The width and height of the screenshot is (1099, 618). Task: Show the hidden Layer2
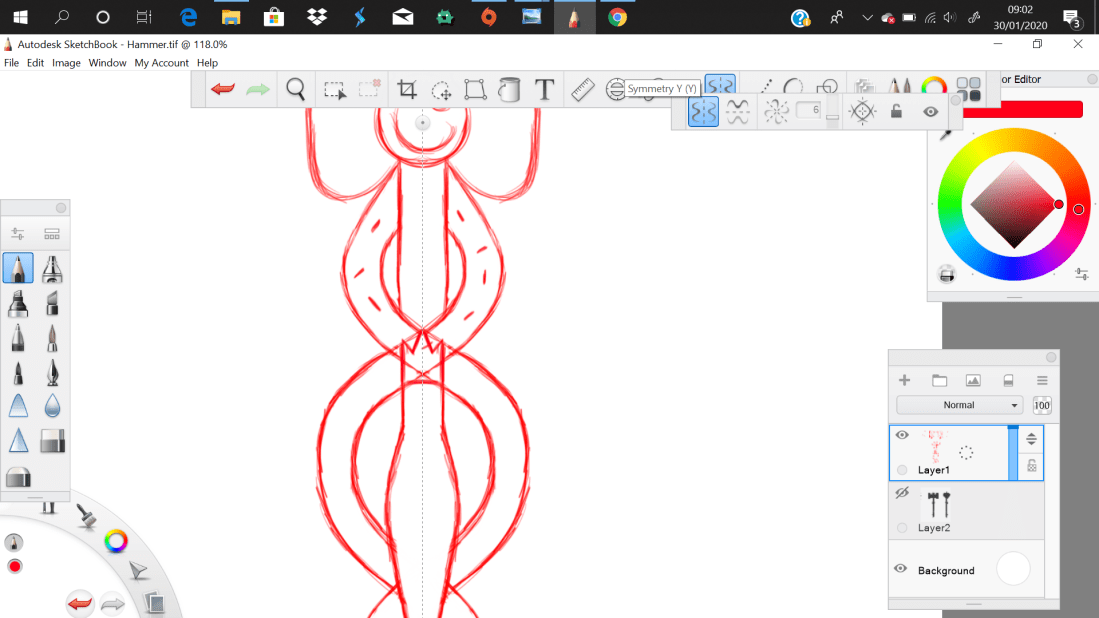(901, 492)
